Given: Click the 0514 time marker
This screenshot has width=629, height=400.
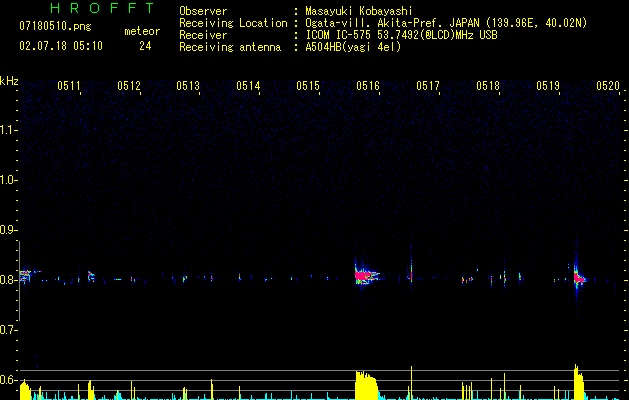Looking at the screenshot, I should 248,86.
